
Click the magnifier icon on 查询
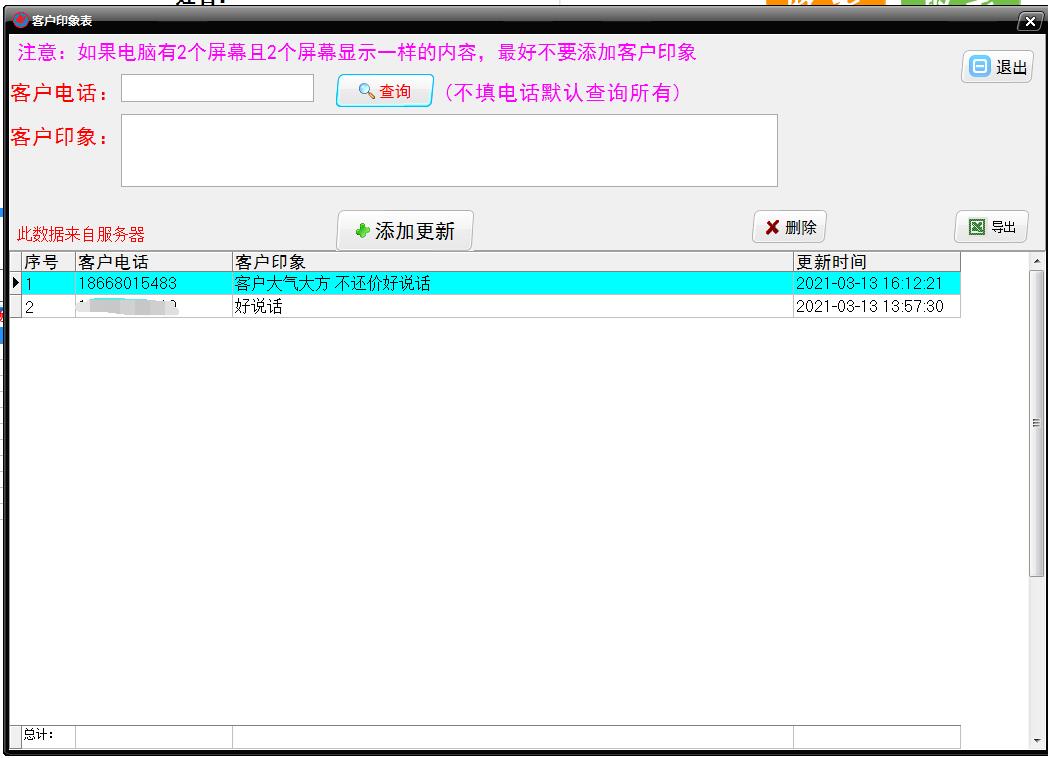366,91
